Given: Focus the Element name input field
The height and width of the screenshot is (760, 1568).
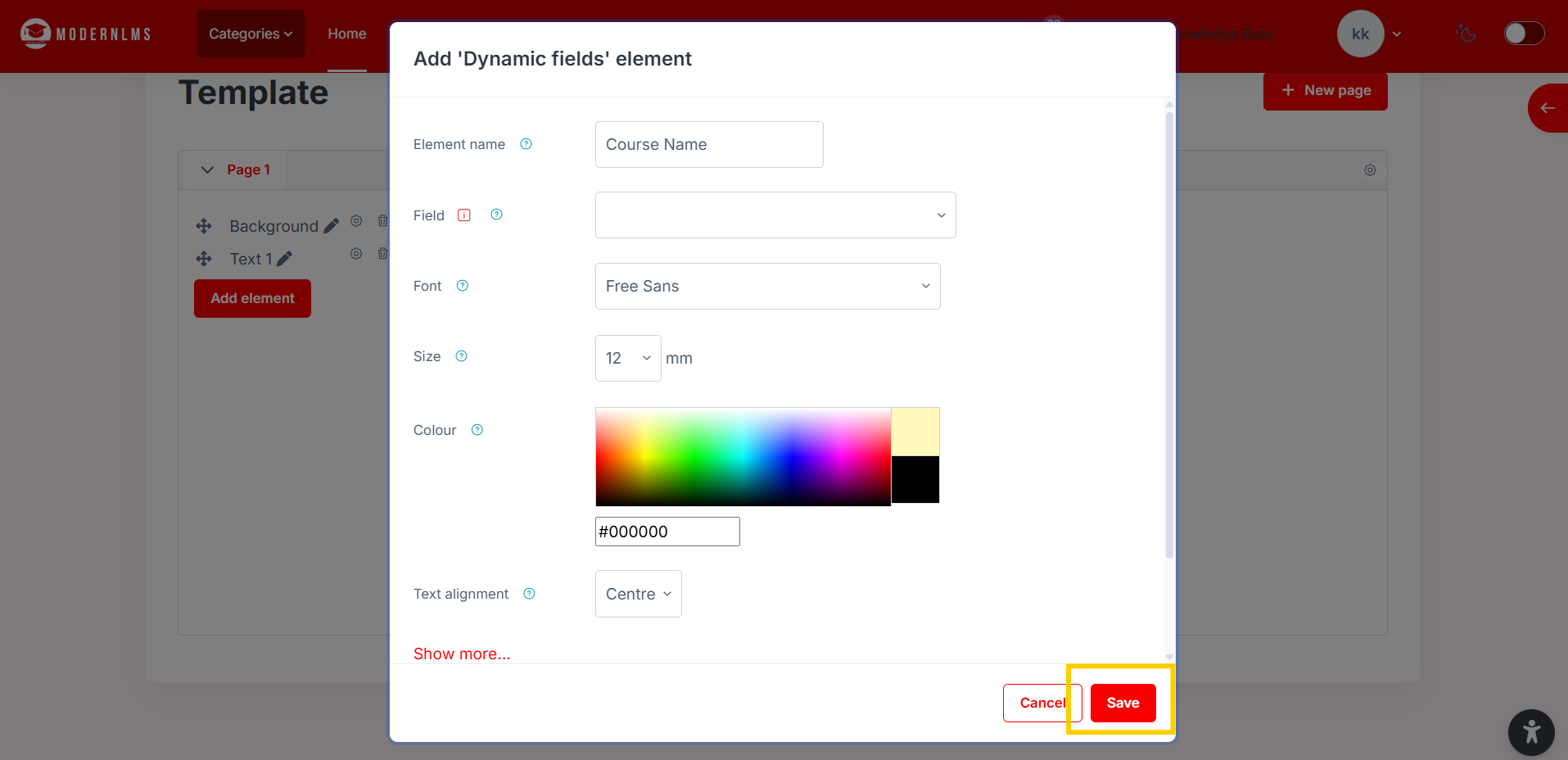Looking at the screenshot, I should 709,145.
